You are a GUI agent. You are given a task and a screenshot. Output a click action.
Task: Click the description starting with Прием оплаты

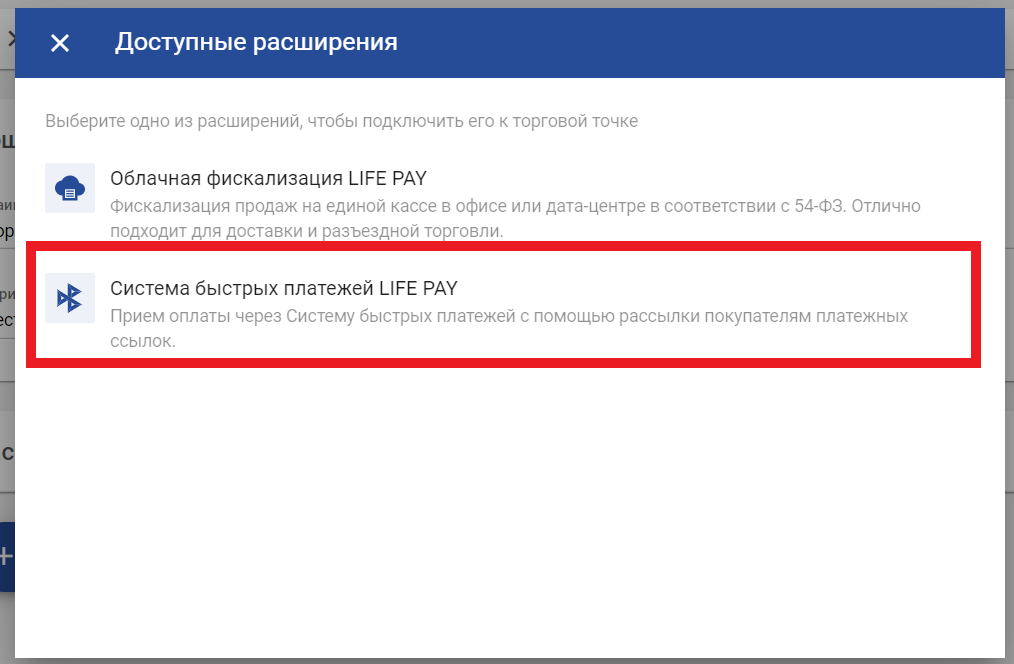tap(509, 328)
